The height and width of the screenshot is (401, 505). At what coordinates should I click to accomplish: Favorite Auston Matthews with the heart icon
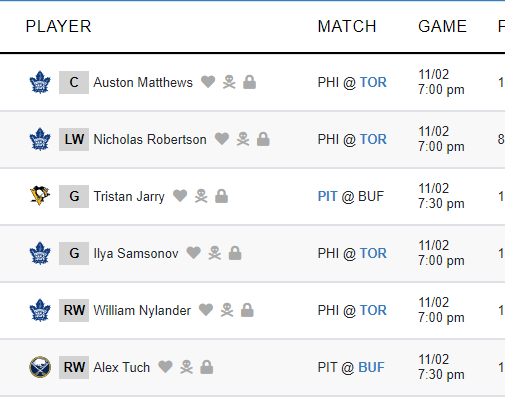(208, 82)
